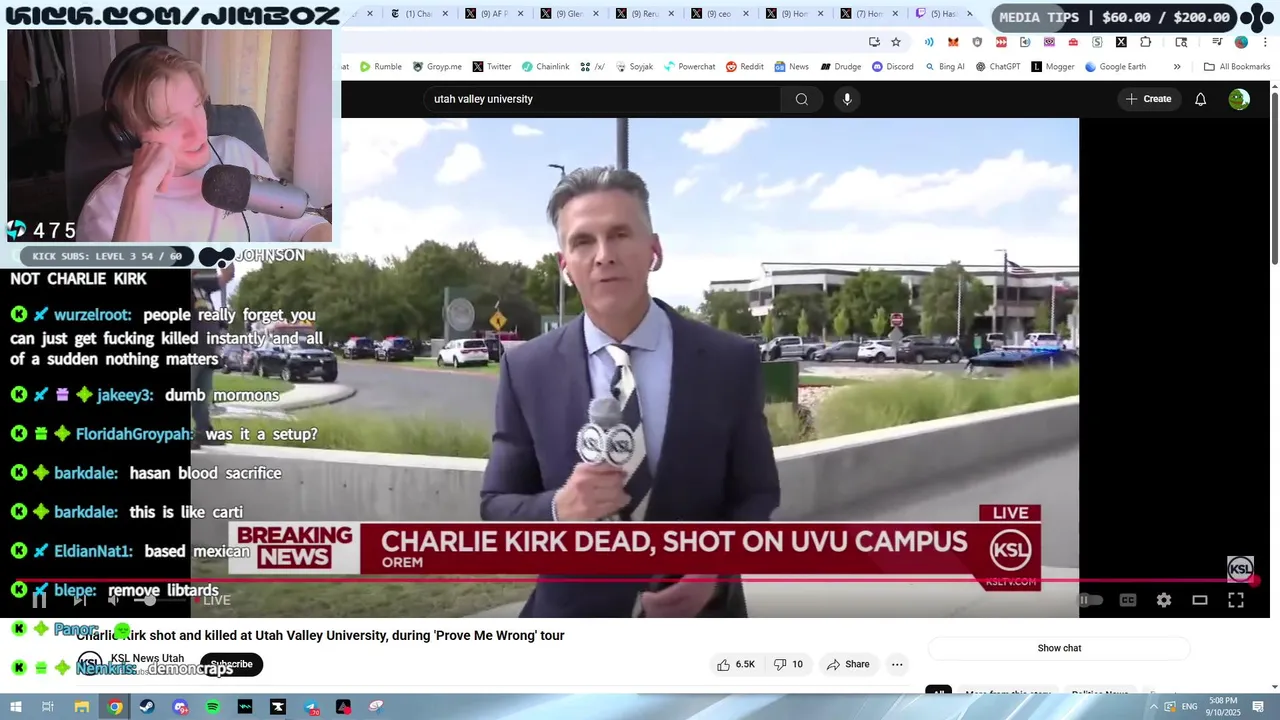Screen dimensions: 1280x720
Task: Click the Show chat button
Action: [1059, 648]
